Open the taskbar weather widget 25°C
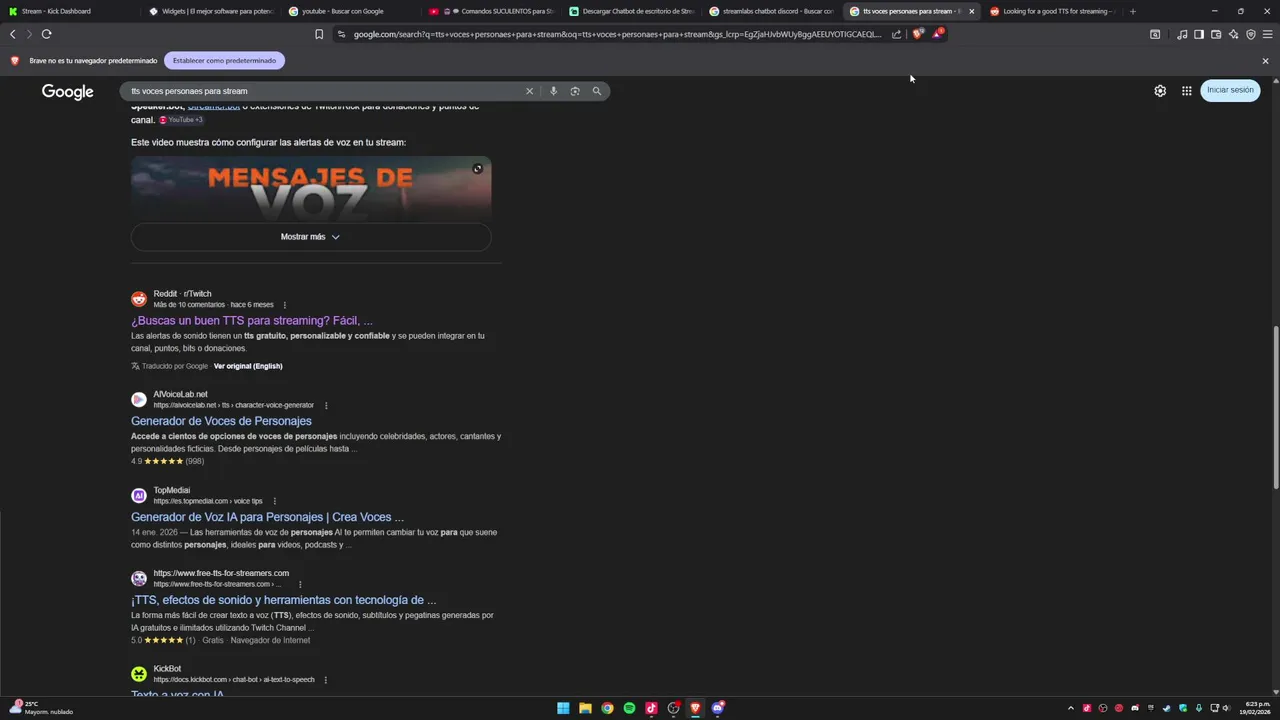 [x=40, y=708]
